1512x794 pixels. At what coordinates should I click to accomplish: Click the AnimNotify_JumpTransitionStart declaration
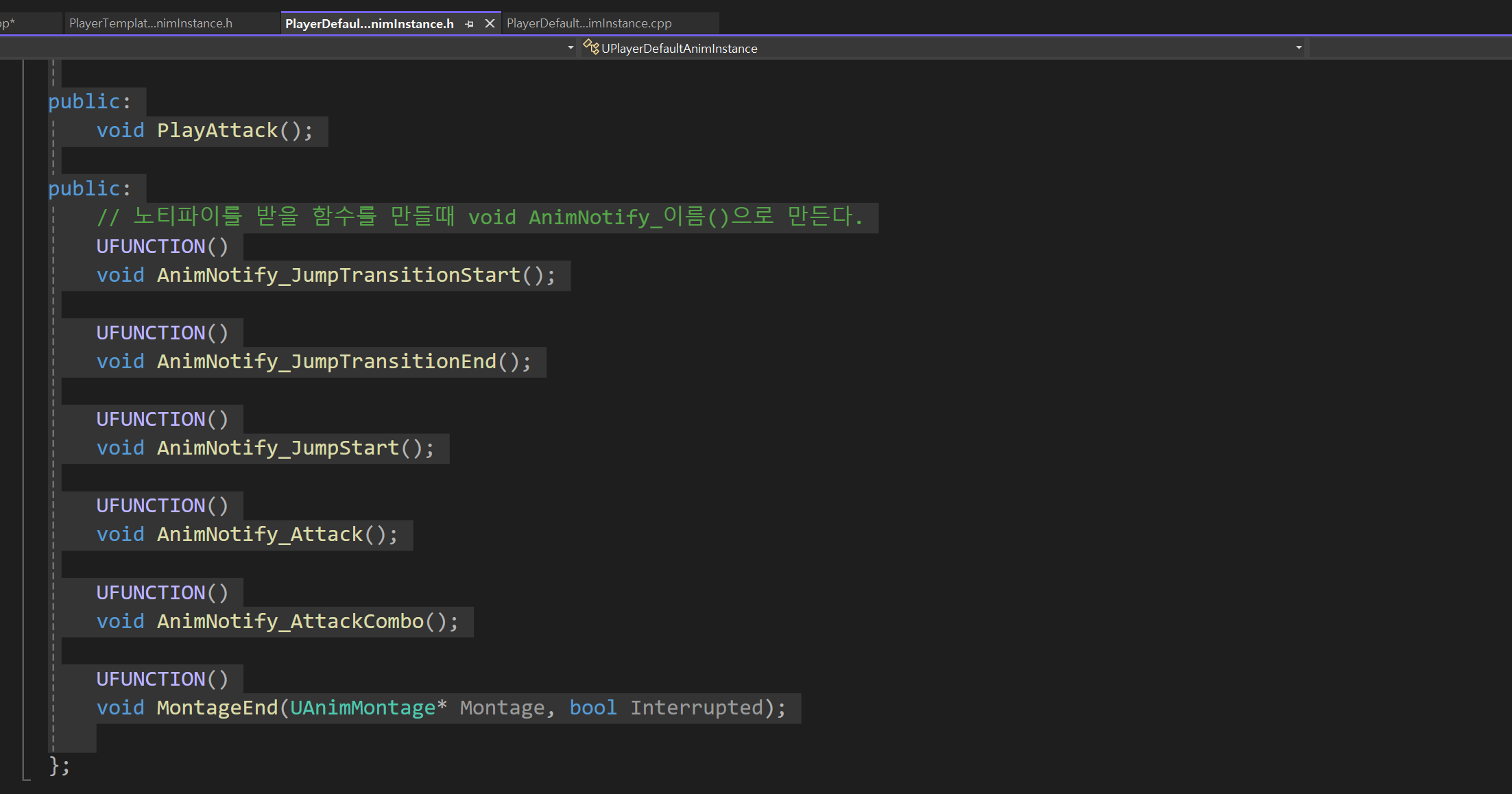pyautogui.click(x=339, y=275)
